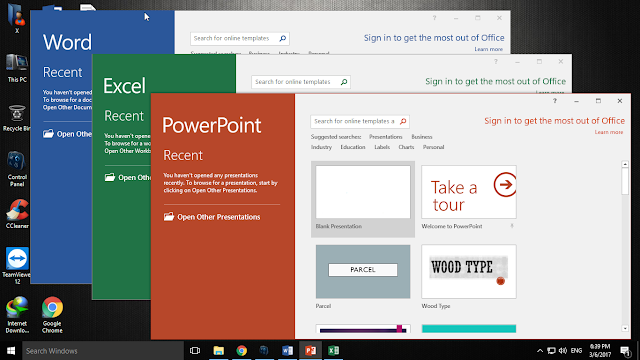
Task: Click the ENG input language indicator
Action: 576,351
